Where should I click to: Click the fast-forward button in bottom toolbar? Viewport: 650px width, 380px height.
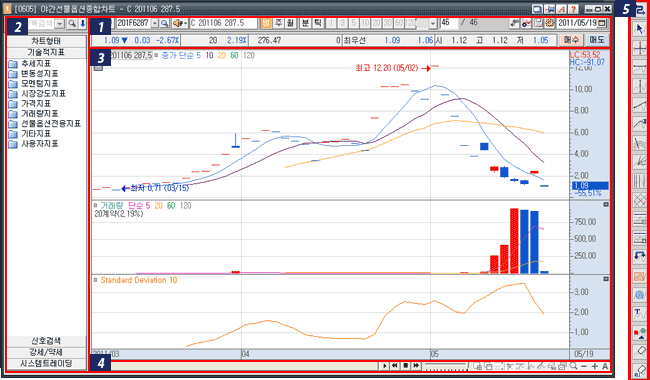pyautogui.click(x=416, y=366)
